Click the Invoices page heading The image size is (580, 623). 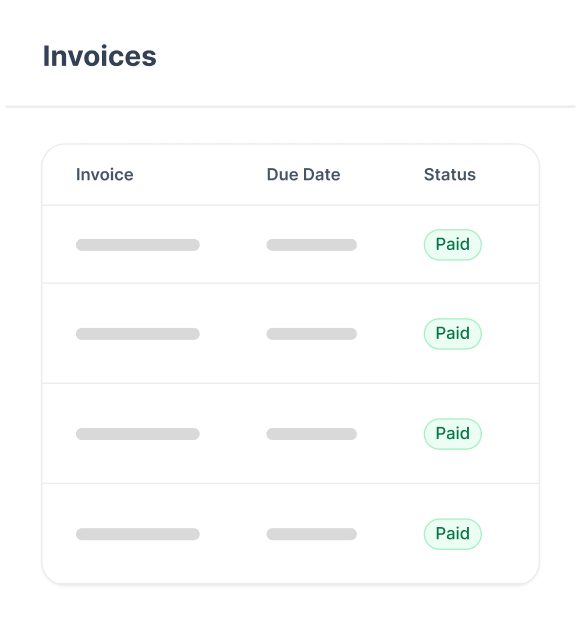click(99, 56)
